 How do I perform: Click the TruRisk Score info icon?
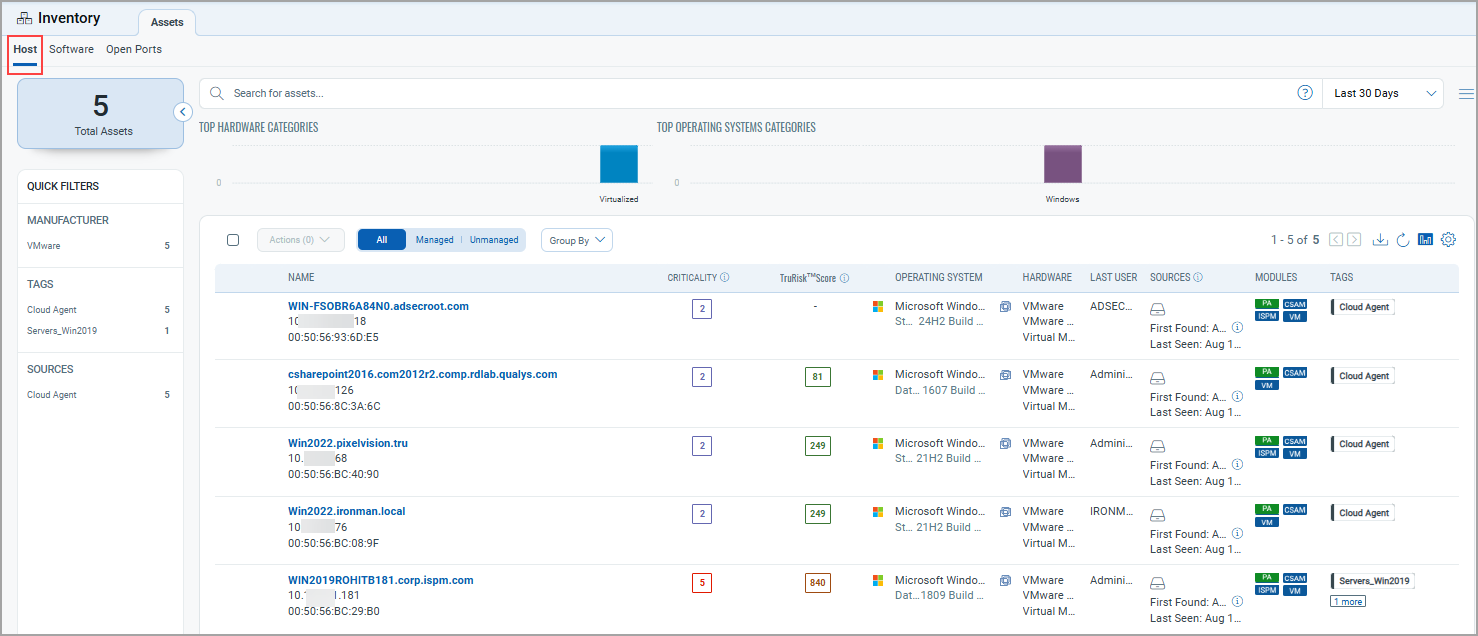(845, 278)
